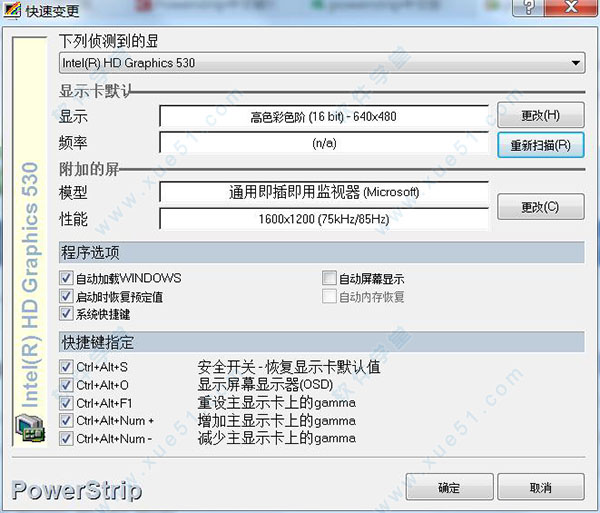
Task: Click performance field 1600x1200 (75kHz/85Hz)
Action: pos(324,219)
